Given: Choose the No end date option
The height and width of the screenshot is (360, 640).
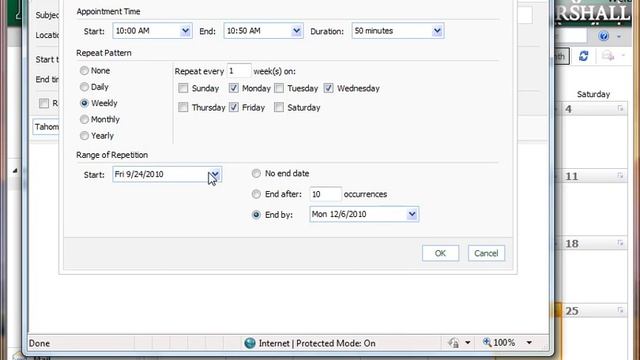Looking at the screenshot, I should [x=256, y=174].
